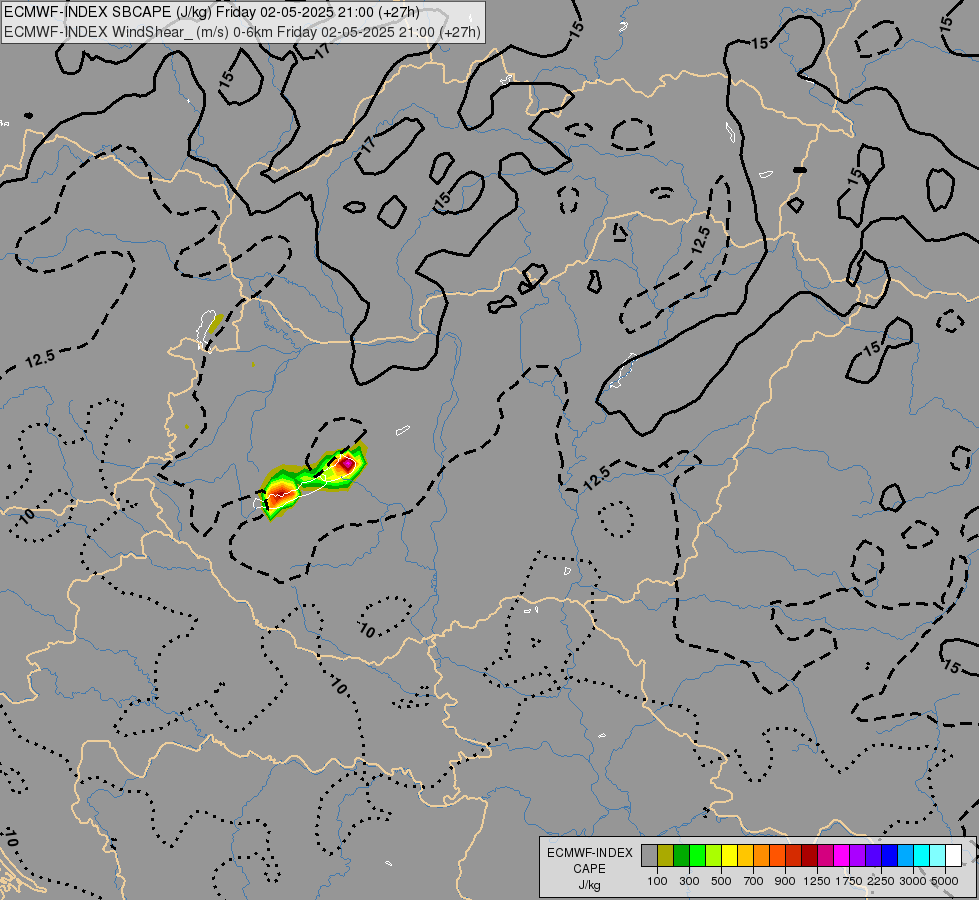Click the ECMWF-INDEX label in the legend
This screenshot has height=900, width=979.
[x=590, y=853]
